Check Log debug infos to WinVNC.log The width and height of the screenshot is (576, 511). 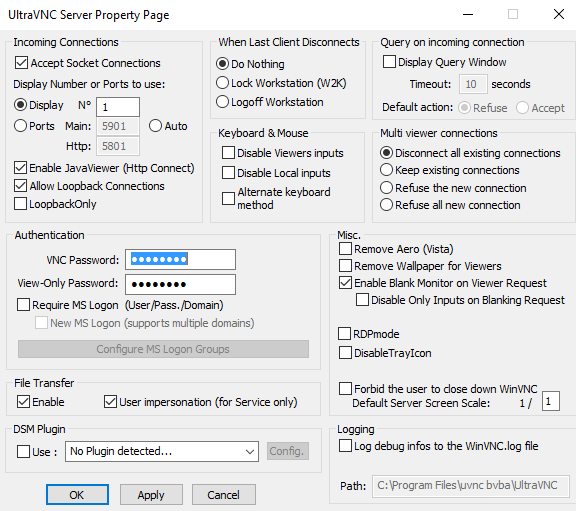click(345, 446)
